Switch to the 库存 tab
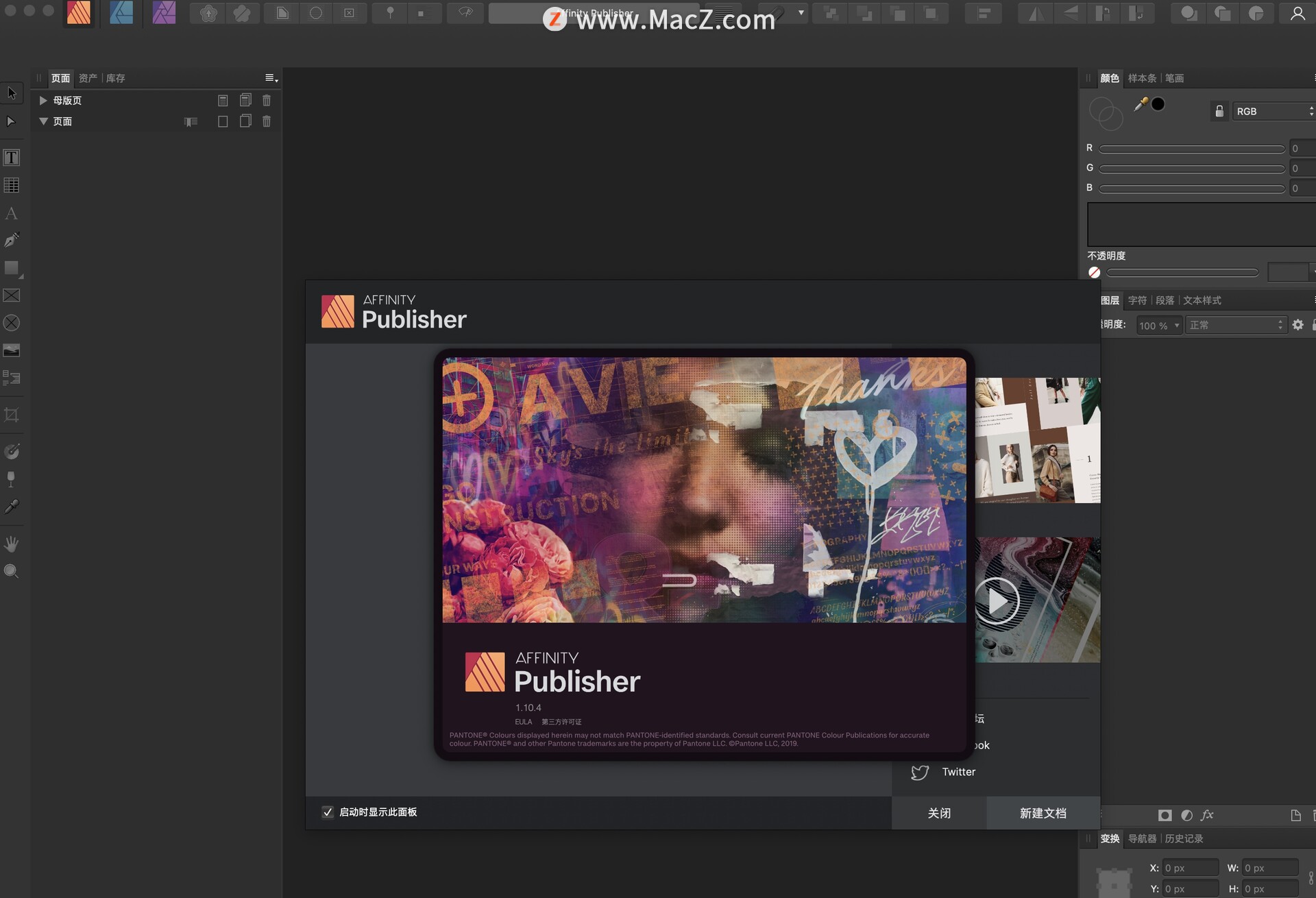This screenshot has height=898, width=1316. (115, 78)
